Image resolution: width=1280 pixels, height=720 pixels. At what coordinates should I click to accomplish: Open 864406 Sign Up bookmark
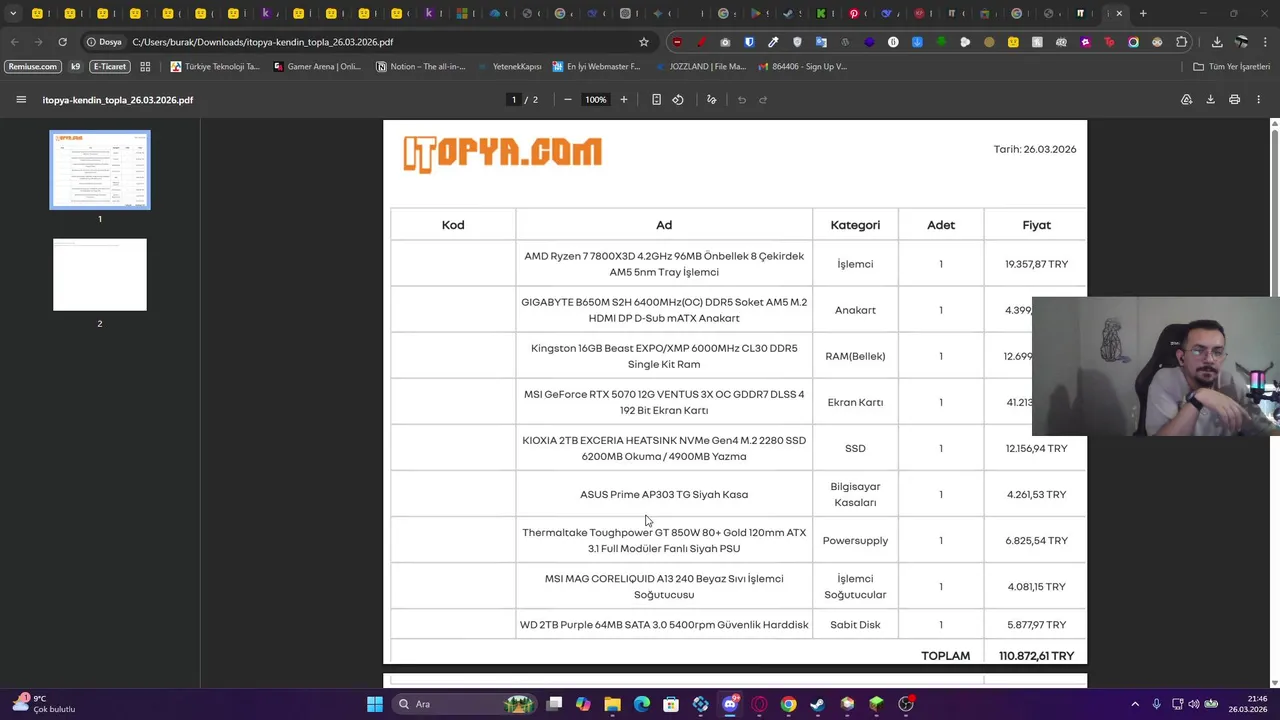803,67
